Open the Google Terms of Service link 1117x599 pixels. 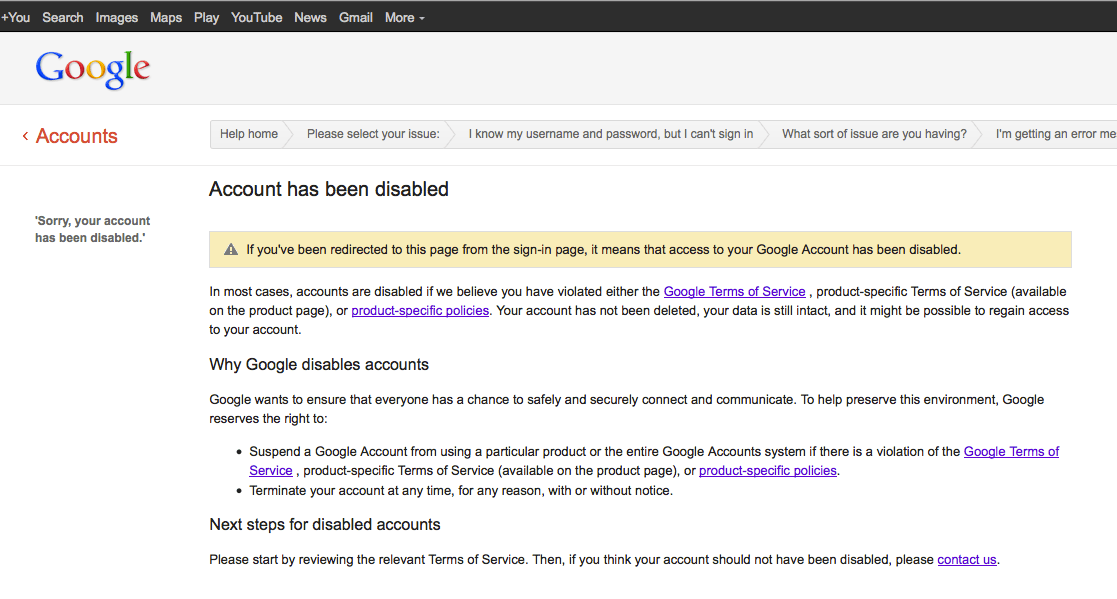734,291
